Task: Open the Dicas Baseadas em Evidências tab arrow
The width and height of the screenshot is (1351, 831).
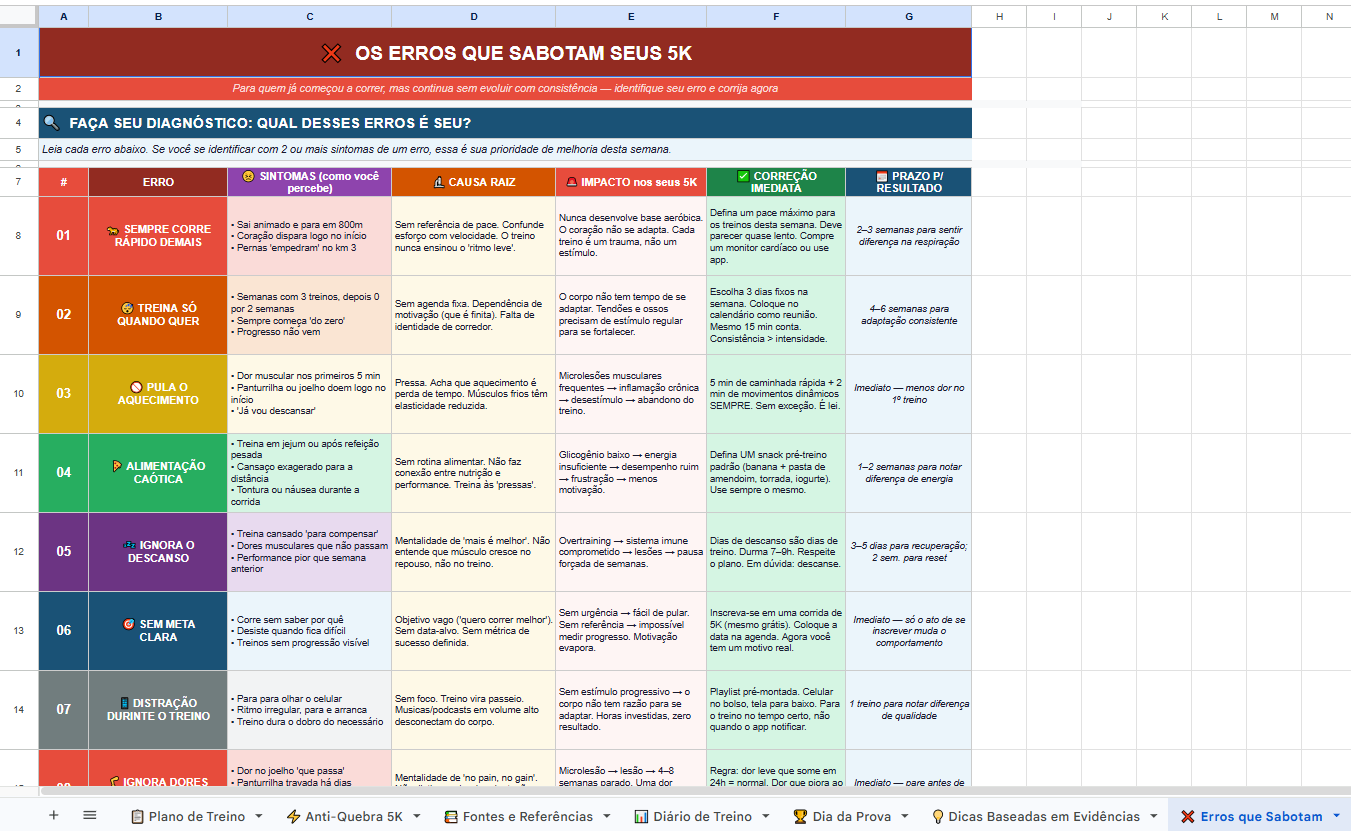Action: click(x=1153, y=816)
